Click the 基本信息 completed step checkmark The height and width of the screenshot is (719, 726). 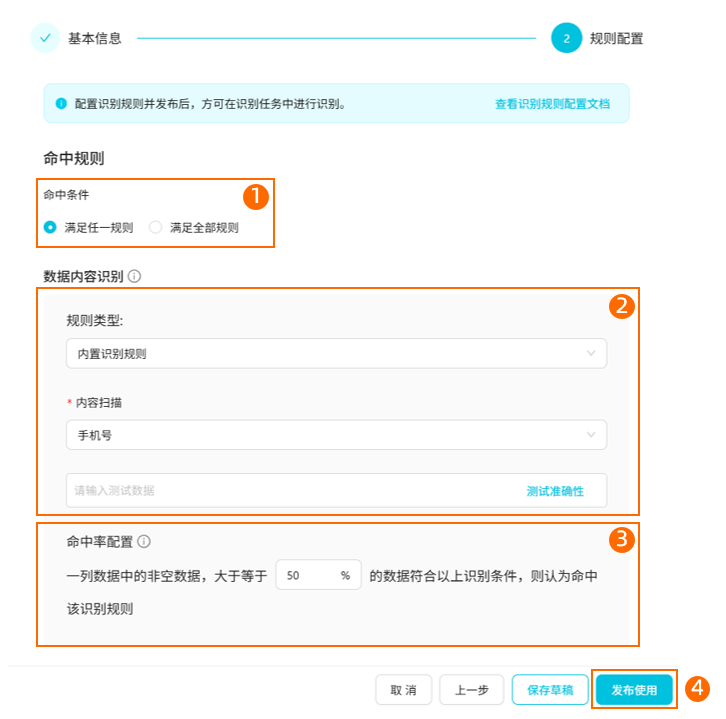45,38
